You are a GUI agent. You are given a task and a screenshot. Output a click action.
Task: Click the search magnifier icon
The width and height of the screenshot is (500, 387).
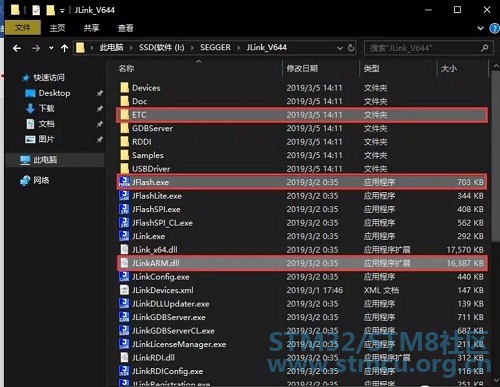click(x=485, y=48)
